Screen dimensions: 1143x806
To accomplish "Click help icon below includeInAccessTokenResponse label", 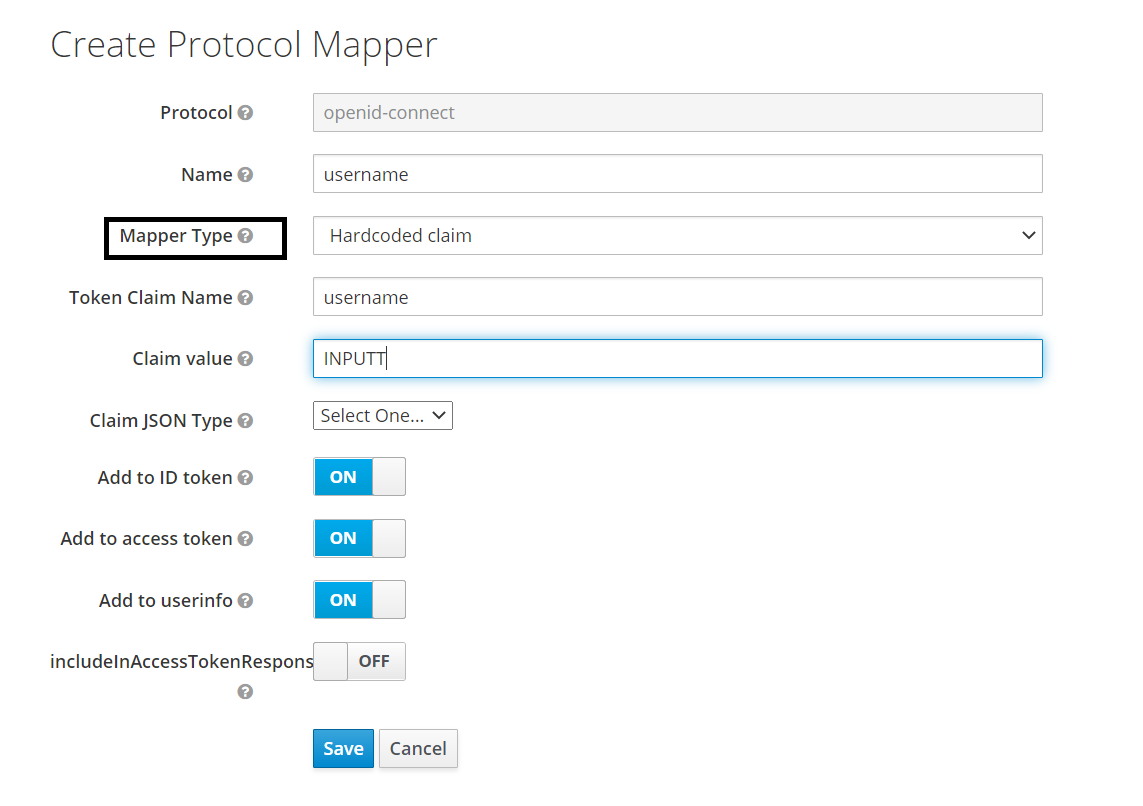I will click(245, 692).
